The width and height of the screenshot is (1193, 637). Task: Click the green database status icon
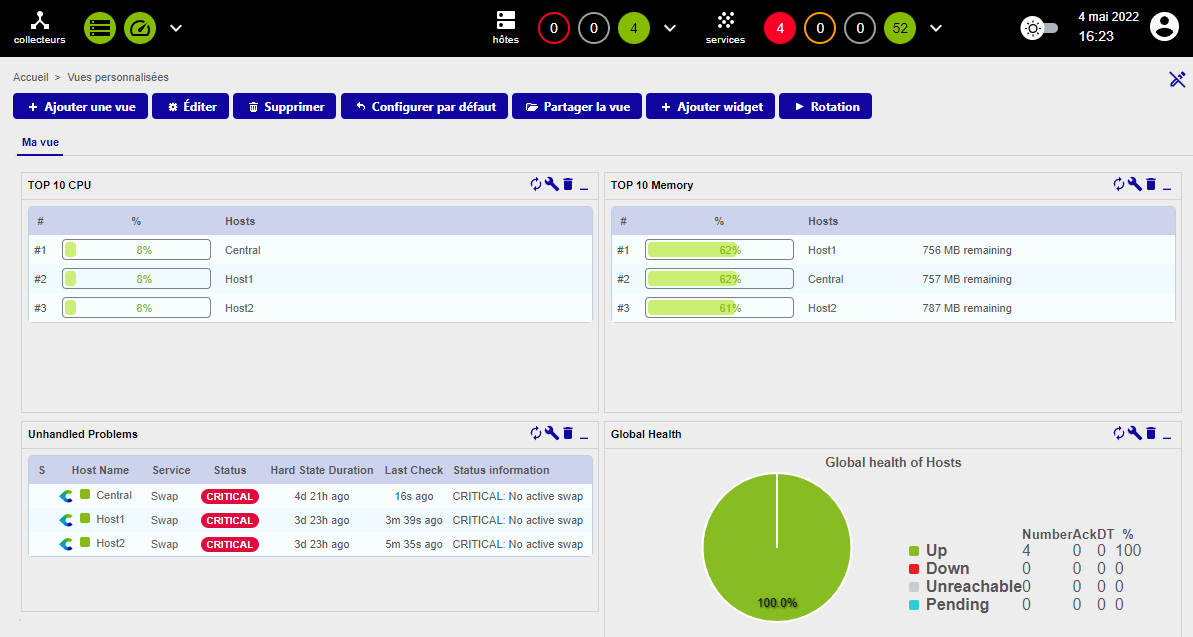(x=99, y=28)
